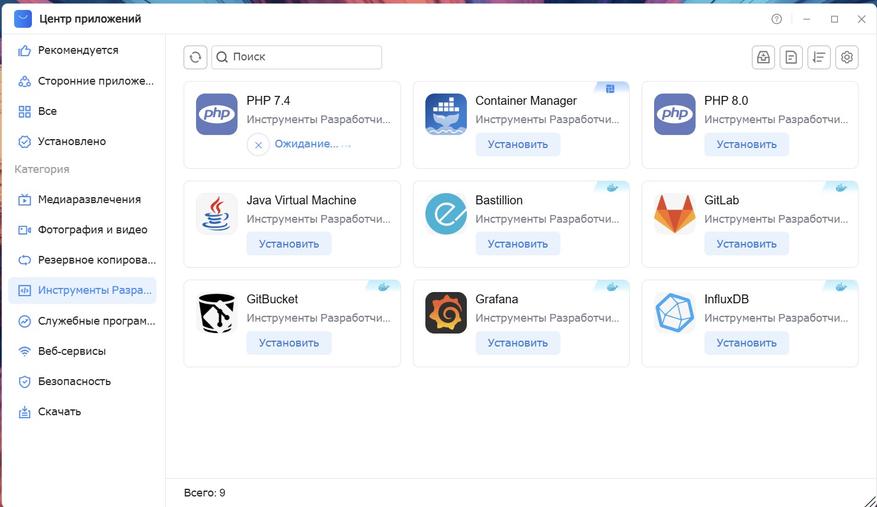Open the 'Container Manager' title
The width and height of the screenshot is (877, 507).
526,101
